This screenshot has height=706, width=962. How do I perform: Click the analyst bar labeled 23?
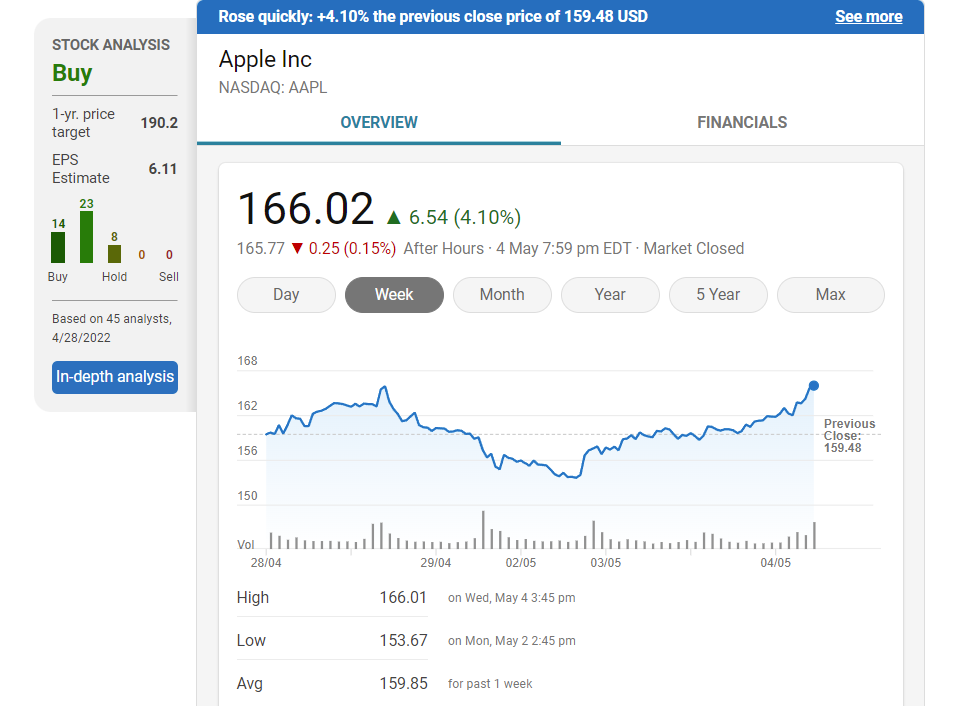coord(87,237)
